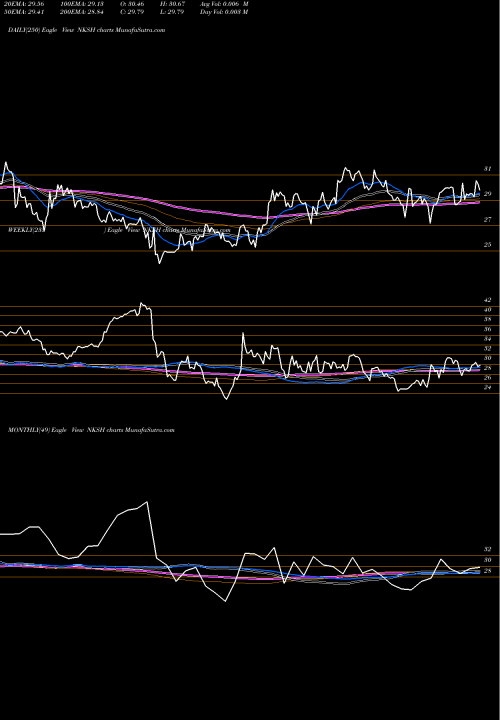Select the 200EMA: 28.84 reading
The image size is (500, 720).
pyautogui.click(x=80, y=12)
